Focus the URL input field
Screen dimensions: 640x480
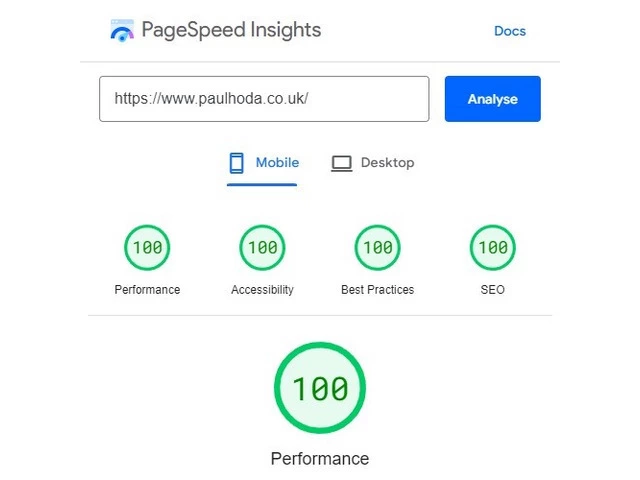pos(264,99)
